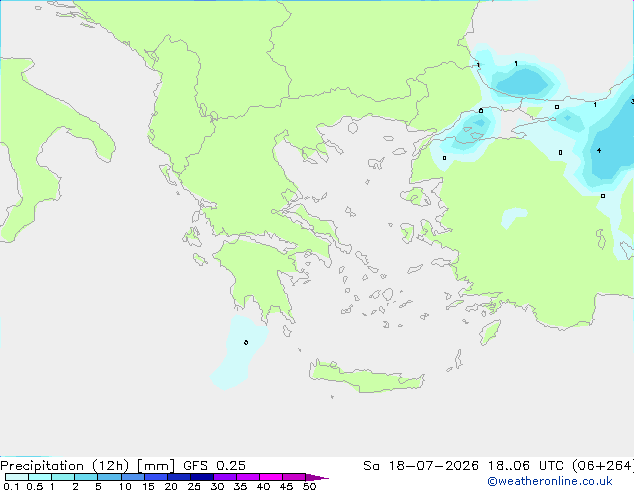
Task: Click the '4' precipitation value over Turkey
Action: click(599, 150)
